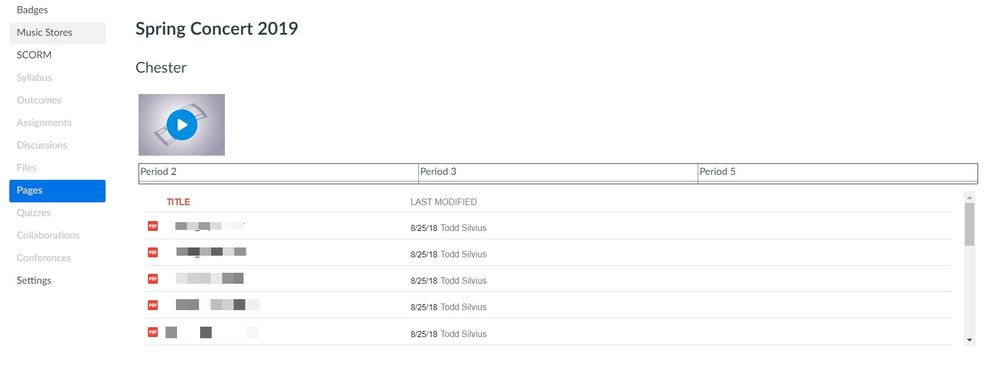Open the first PDF file icon
This screenshot has height=380, width=999.
[153, 226]
